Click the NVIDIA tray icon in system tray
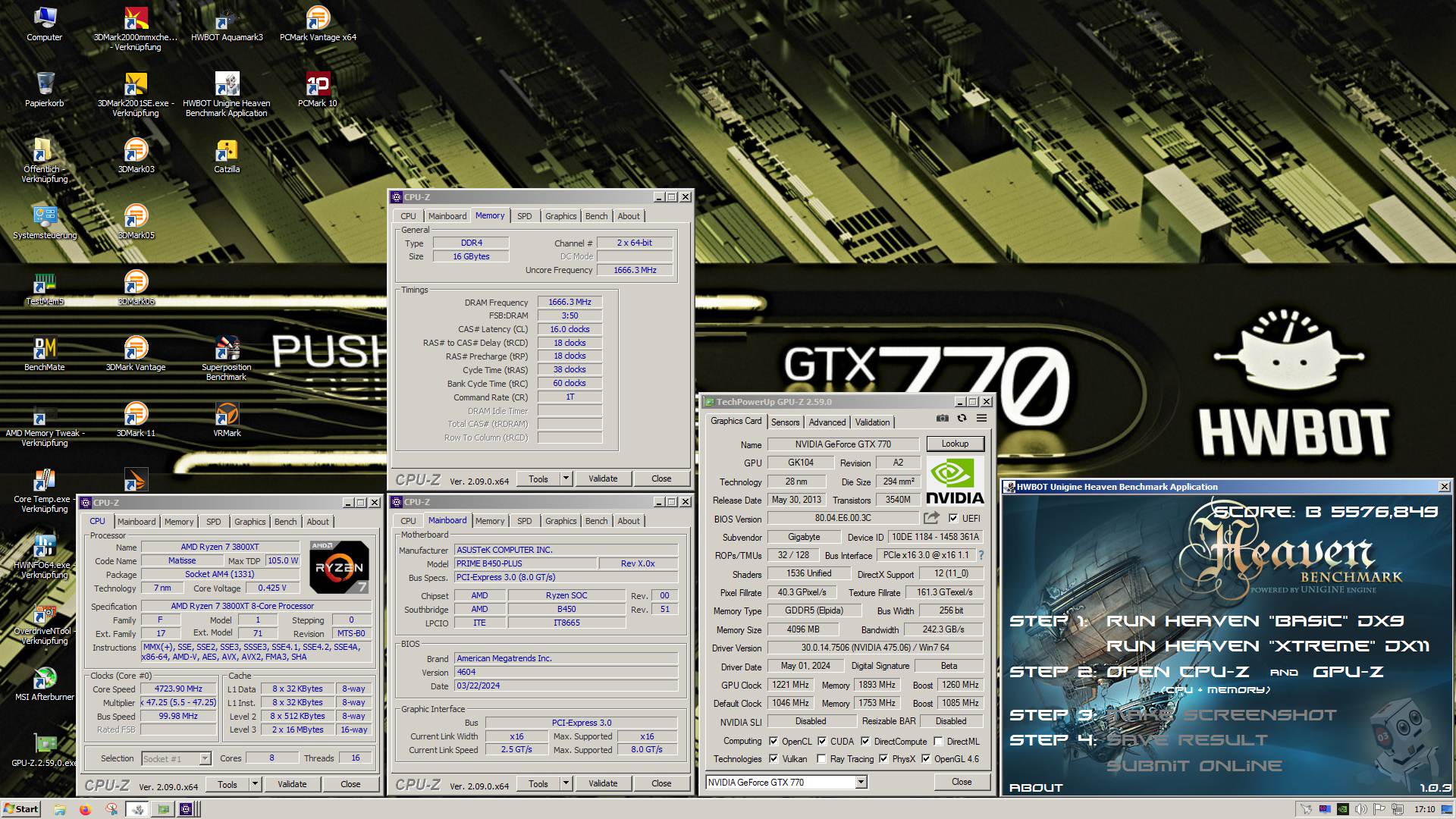The width and height of the screenshot is (1456, 819). tap(1342, 809)
